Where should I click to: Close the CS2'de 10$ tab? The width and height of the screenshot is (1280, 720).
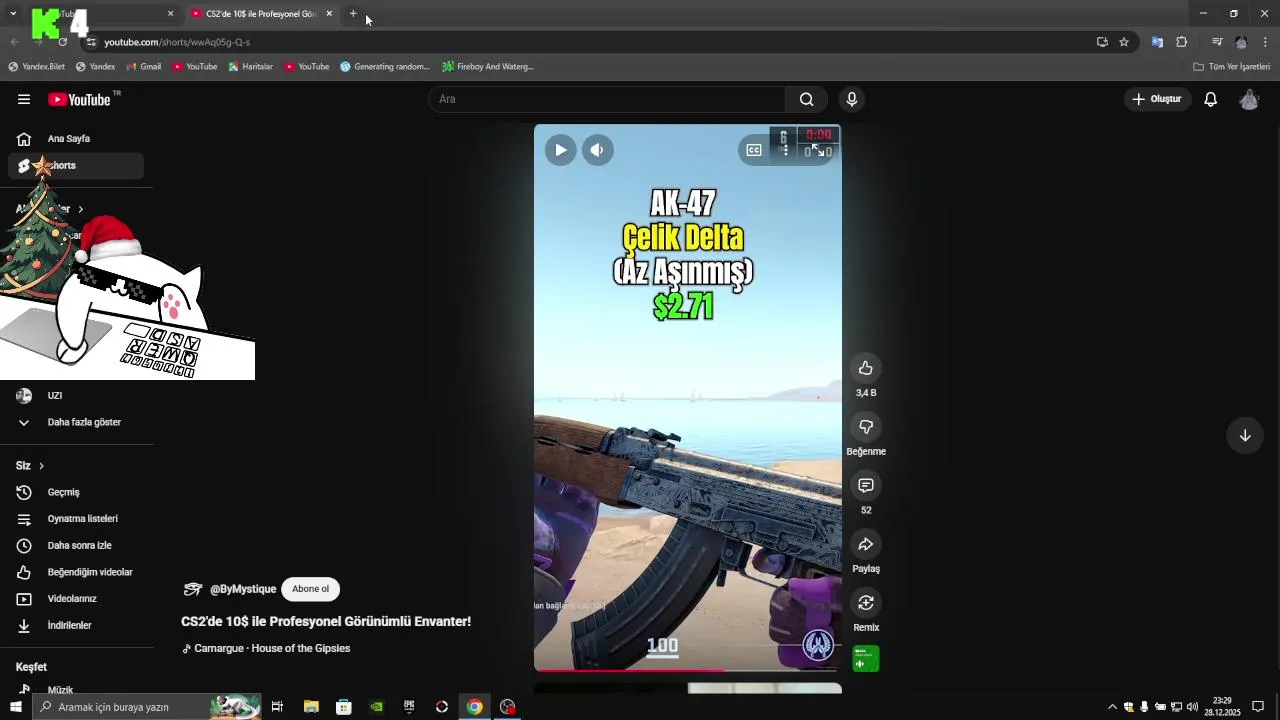click(x=329, y=14)
